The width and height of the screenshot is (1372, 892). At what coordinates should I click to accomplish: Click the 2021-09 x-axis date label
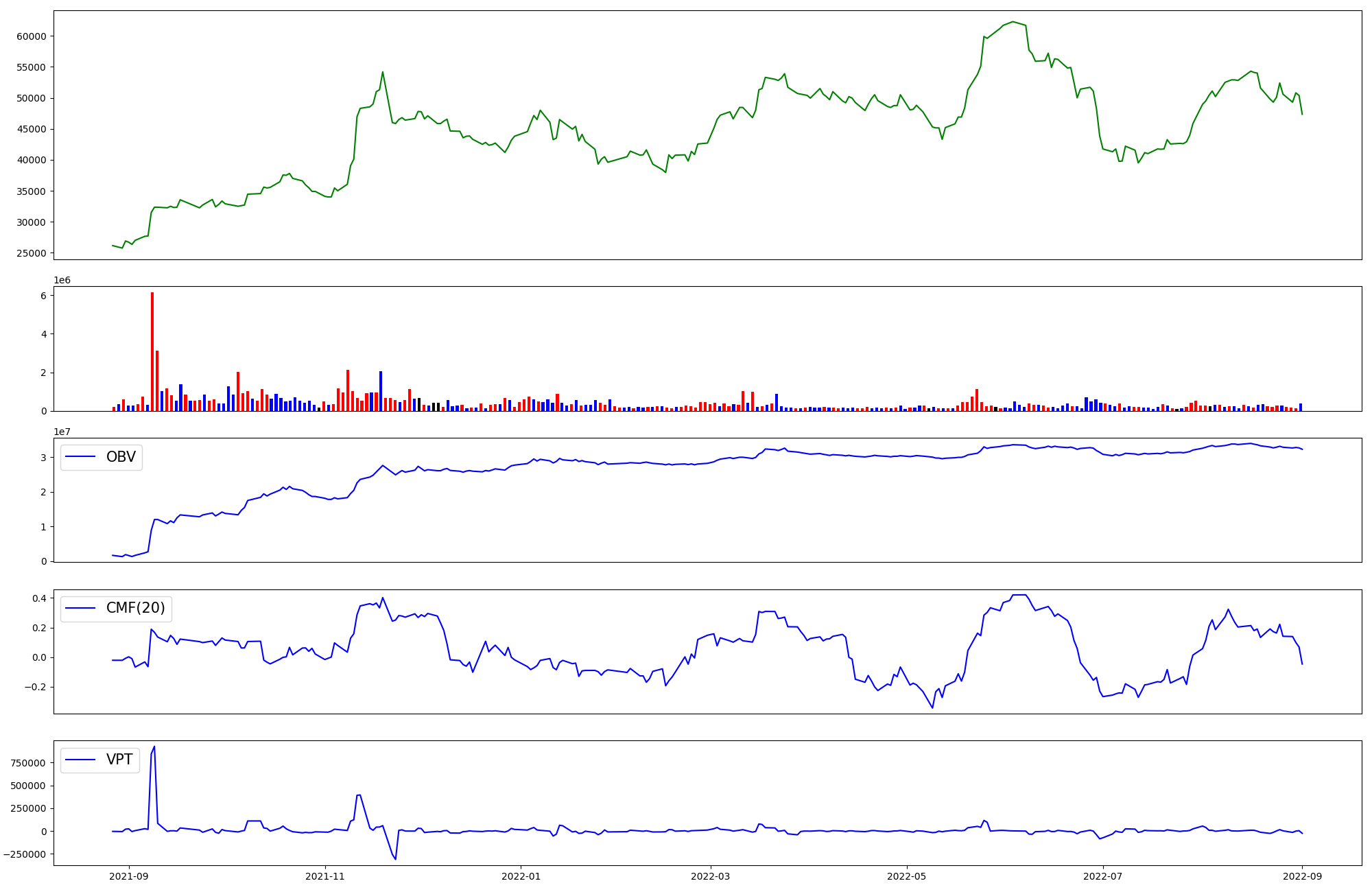pyautogui.click(x=128, y=876)
